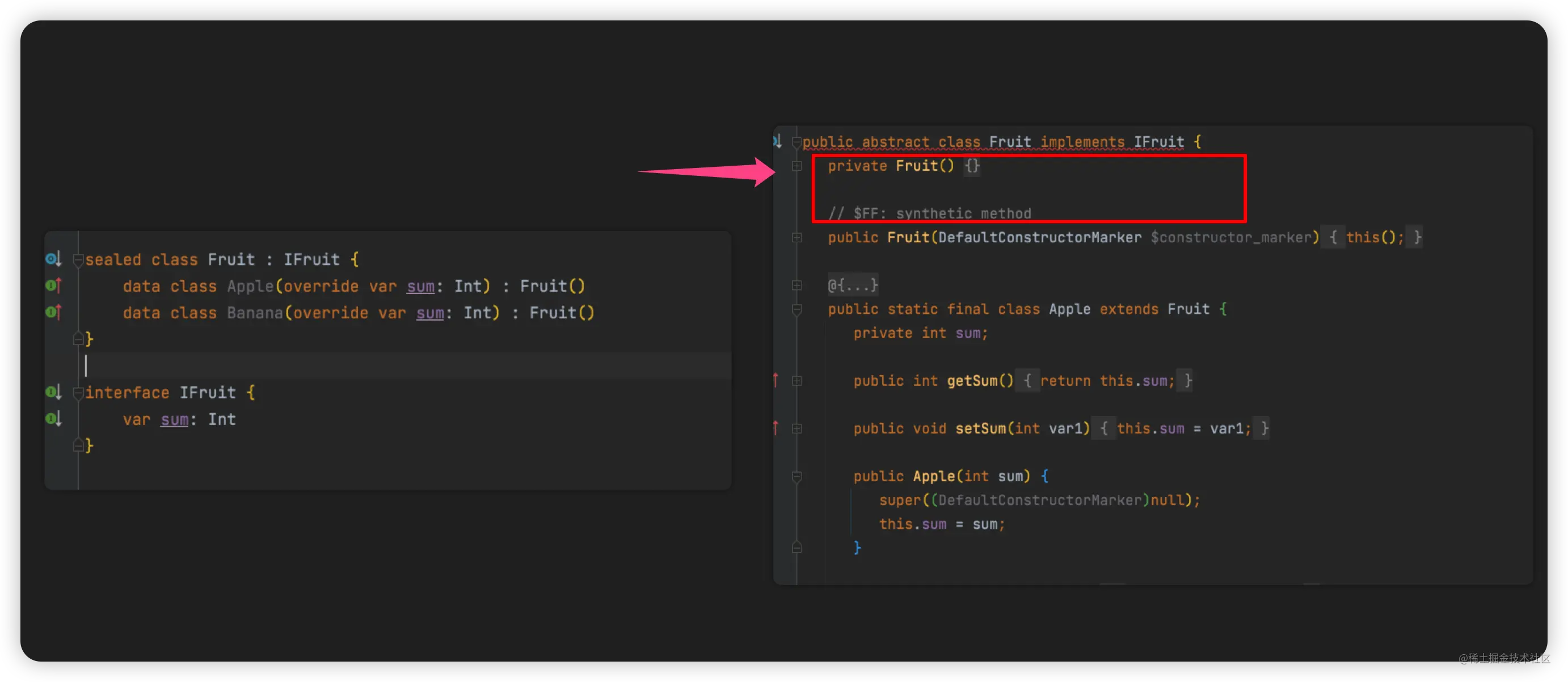Collapse the public abstract class Fruit block
This screenshot has height=682, width=1568.
coord(796,142)
